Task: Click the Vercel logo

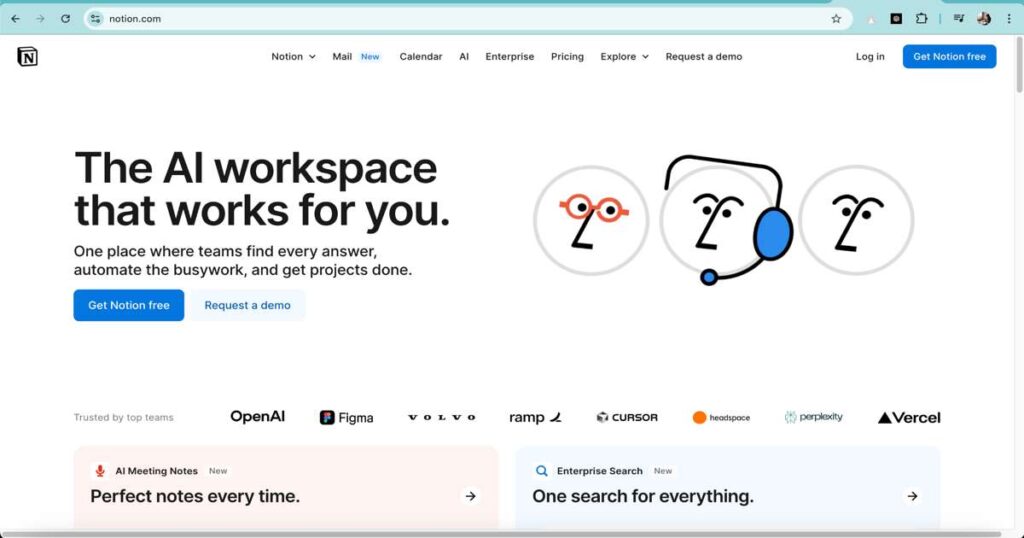Action: click(909, 417)
